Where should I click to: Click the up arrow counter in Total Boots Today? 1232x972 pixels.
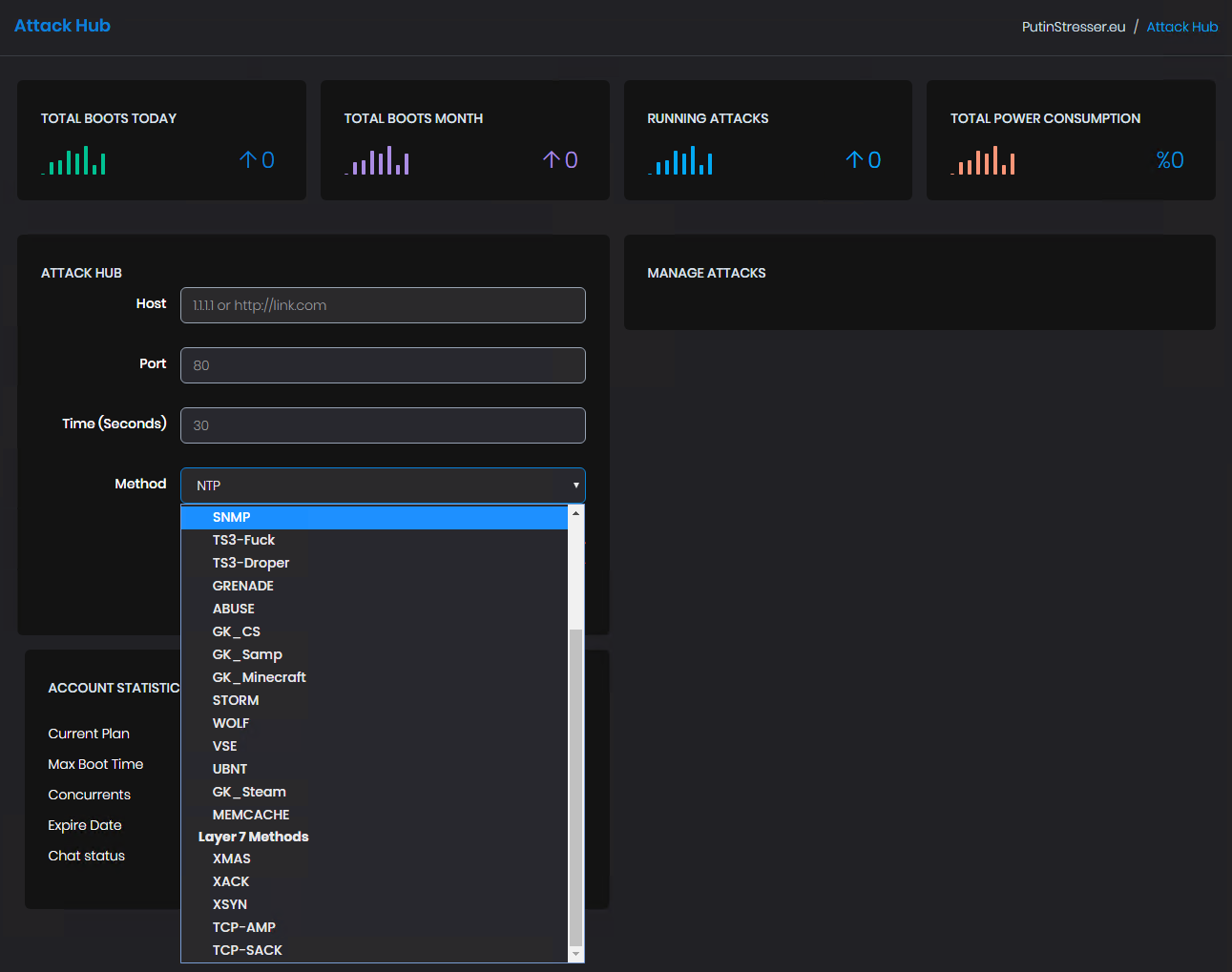click(257, 160)
